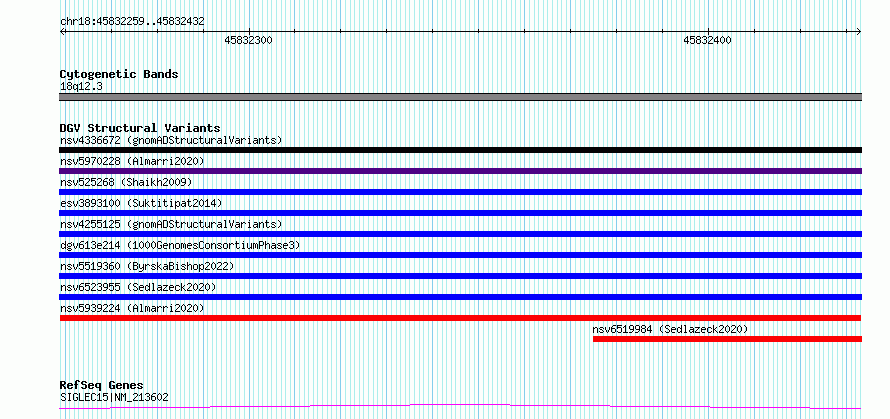Click the short red nsv6519984 variant bar
This screenshot has width=890, height=419.
[x=727, y=339]
